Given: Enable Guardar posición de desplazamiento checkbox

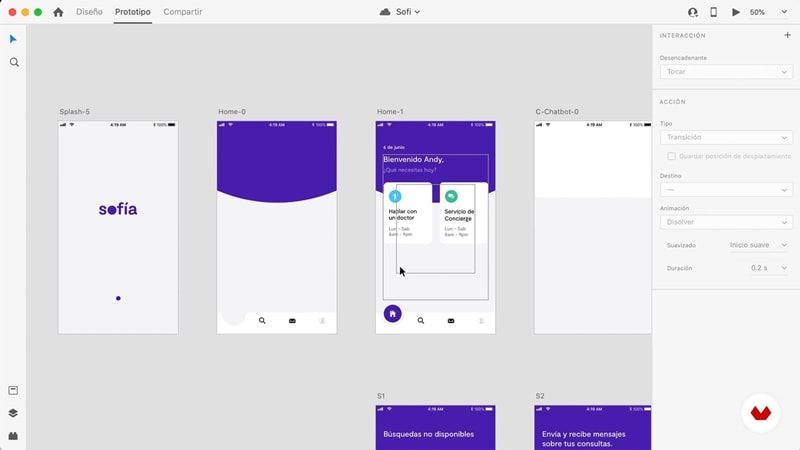Looking at the screenshot, I should (671, 156).
